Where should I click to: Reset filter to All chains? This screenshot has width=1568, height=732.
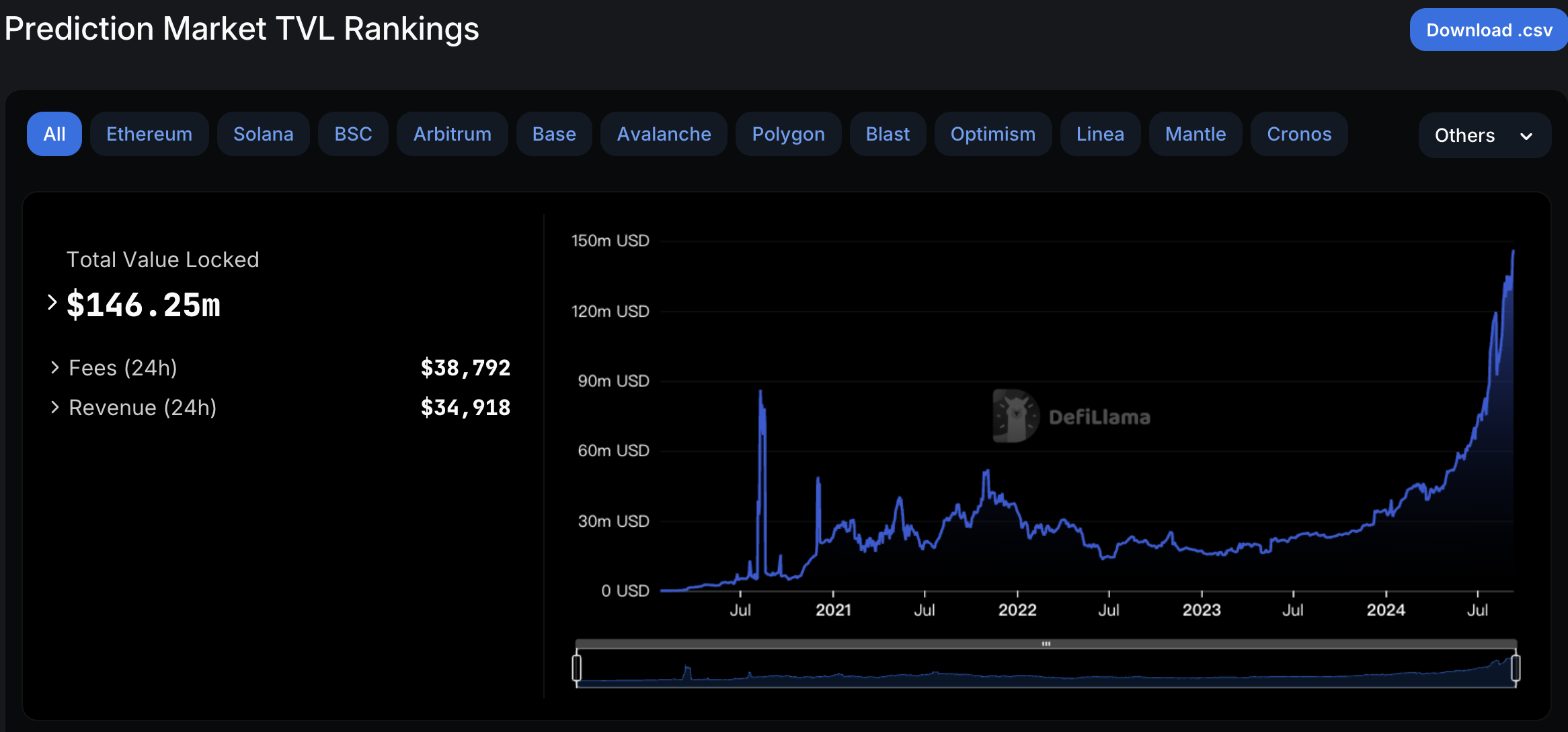54,134
